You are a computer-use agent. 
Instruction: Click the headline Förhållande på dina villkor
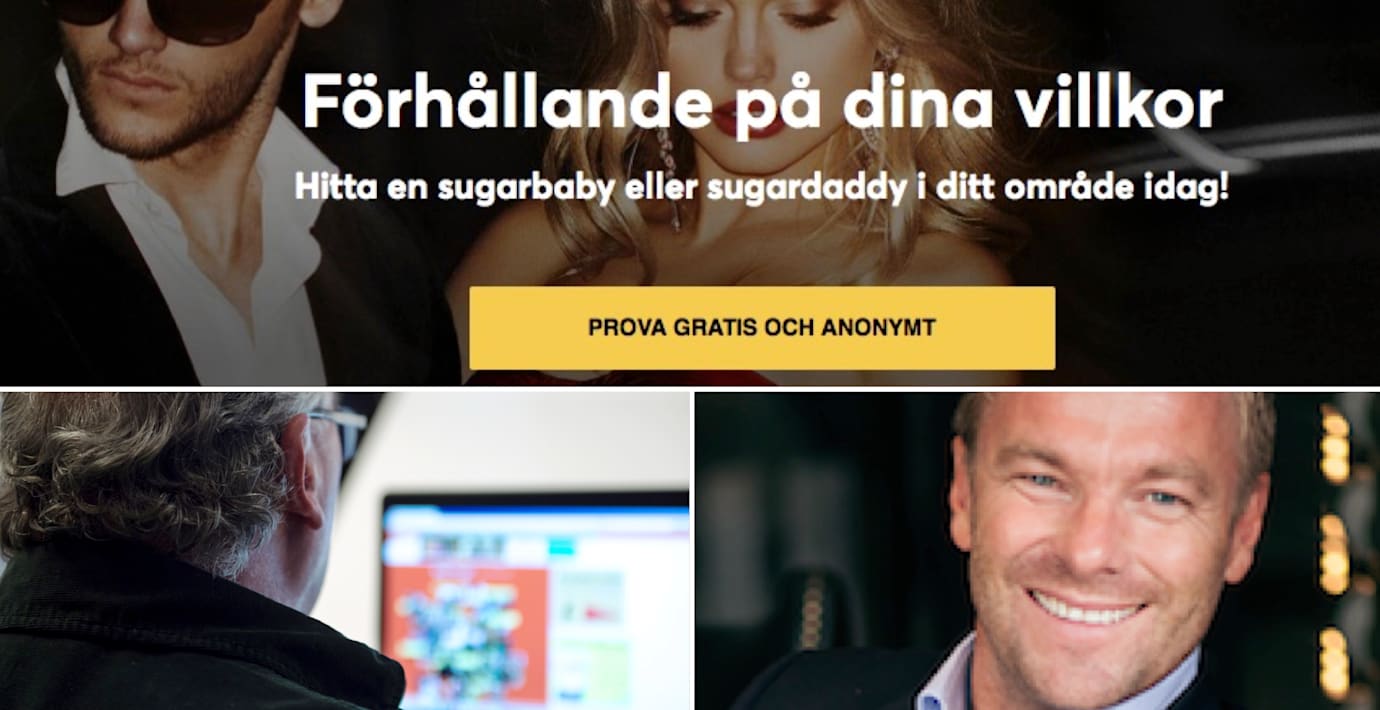point(762,104)
